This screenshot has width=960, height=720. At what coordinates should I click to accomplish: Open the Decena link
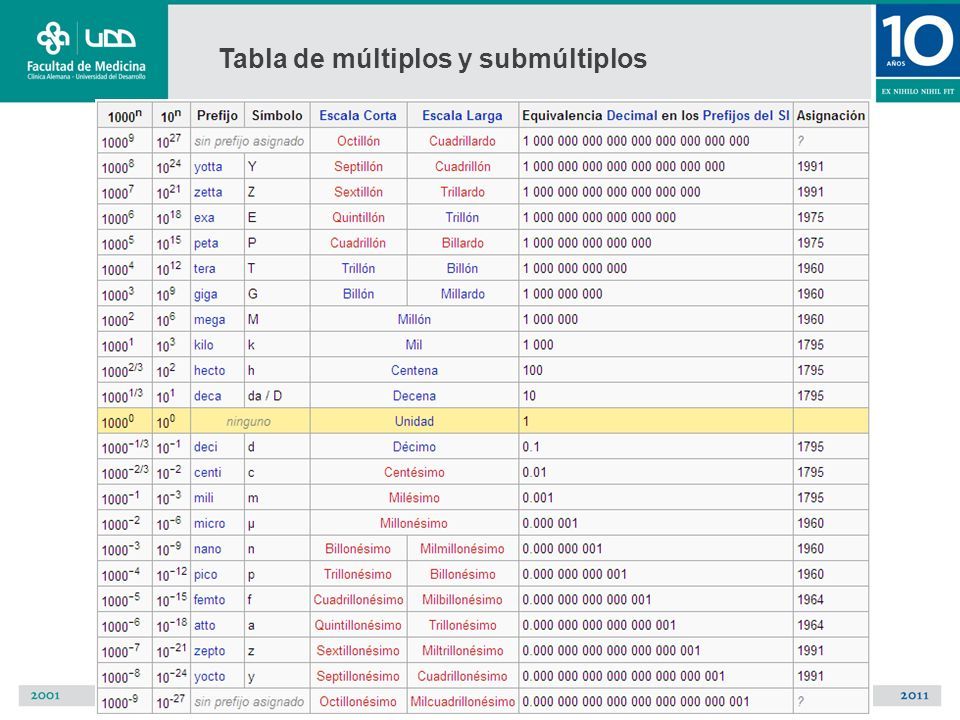414,396
